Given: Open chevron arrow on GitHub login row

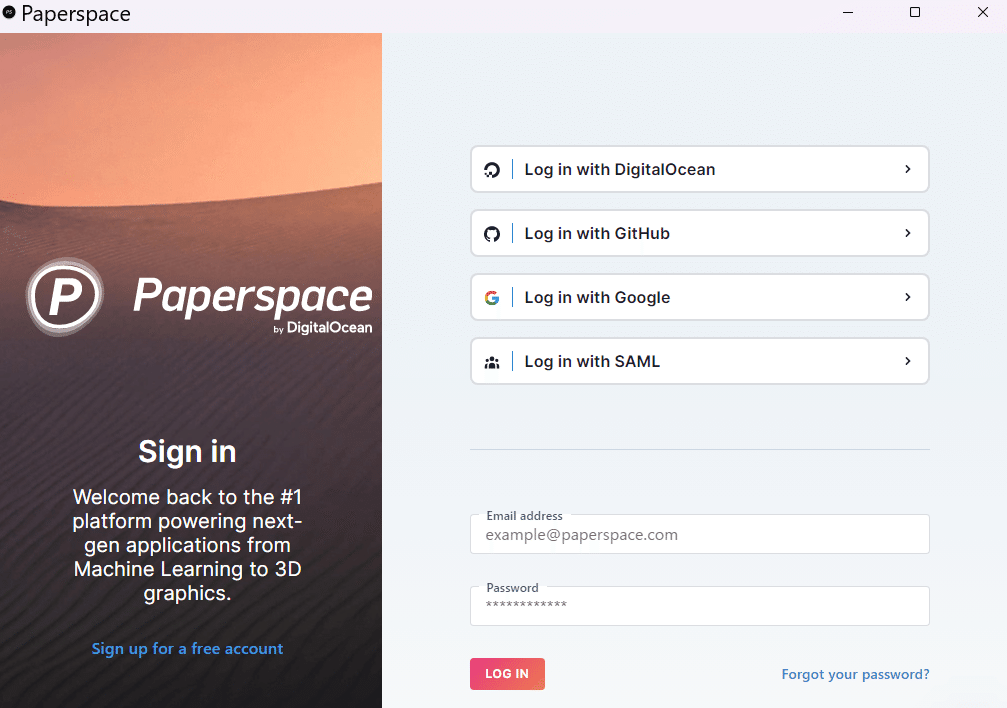Looking at the screenshot, I should pos(907,233).
